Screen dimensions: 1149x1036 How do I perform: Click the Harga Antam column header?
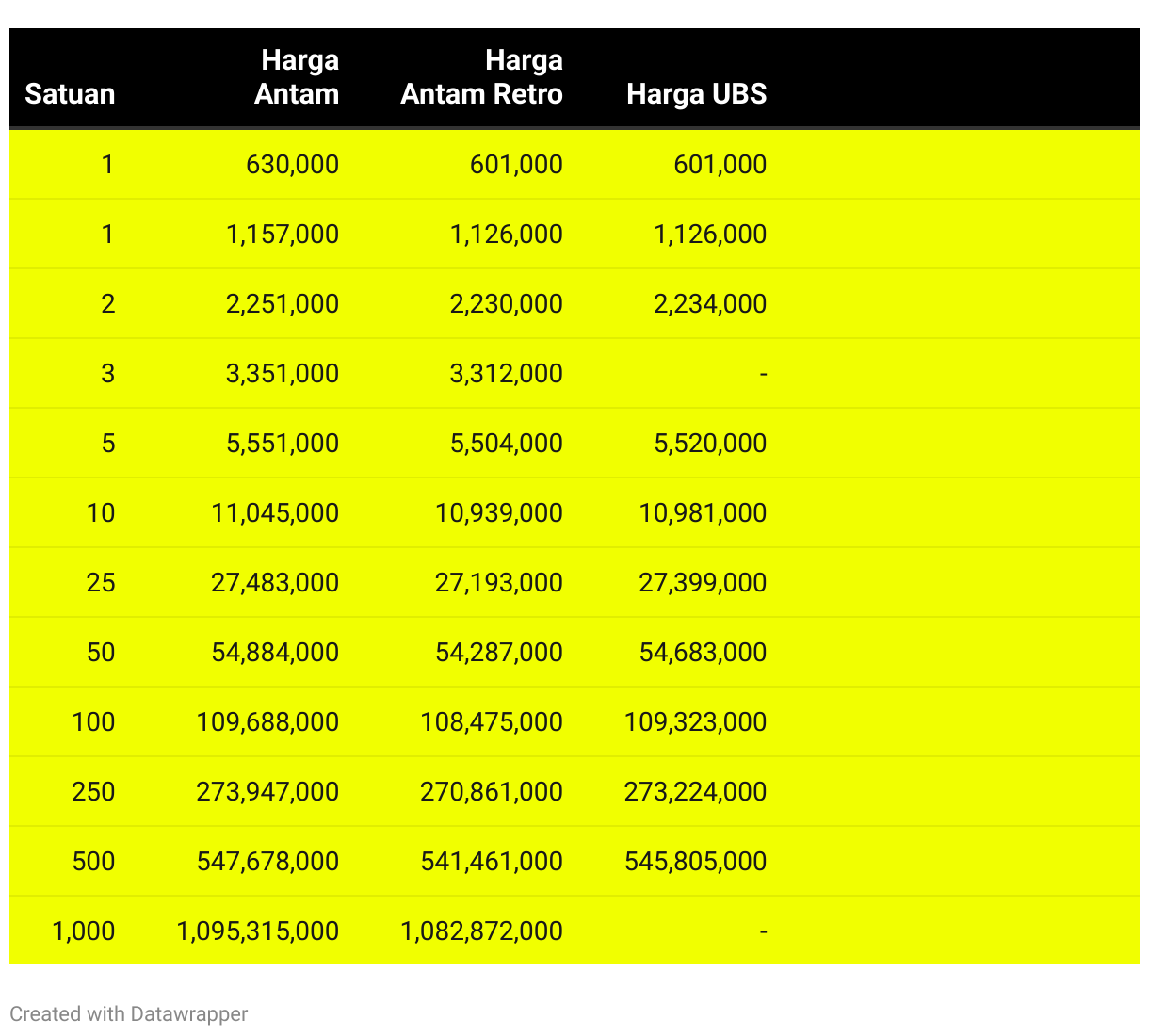pos(297,77)
